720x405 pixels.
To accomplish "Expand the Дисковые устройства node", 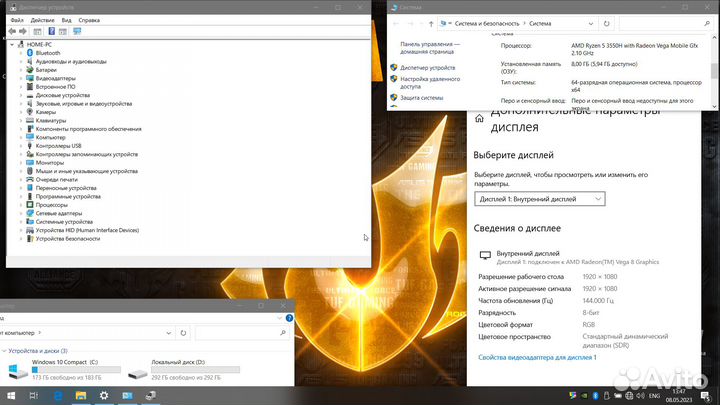I will 21,95.
